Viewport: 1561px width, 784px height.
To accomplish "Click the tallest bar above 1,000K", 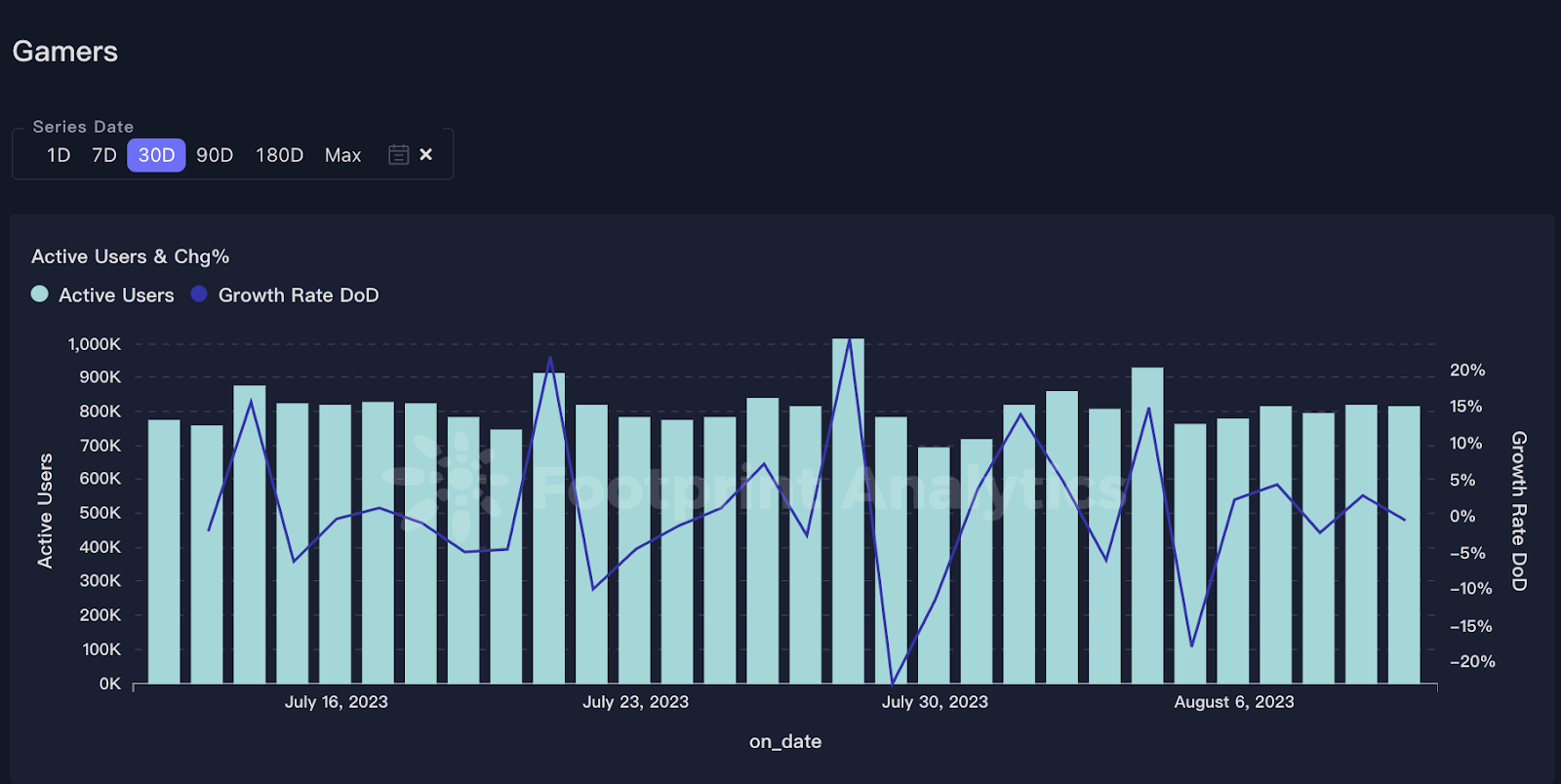I will pyautogui.click(x=848, y=511).
